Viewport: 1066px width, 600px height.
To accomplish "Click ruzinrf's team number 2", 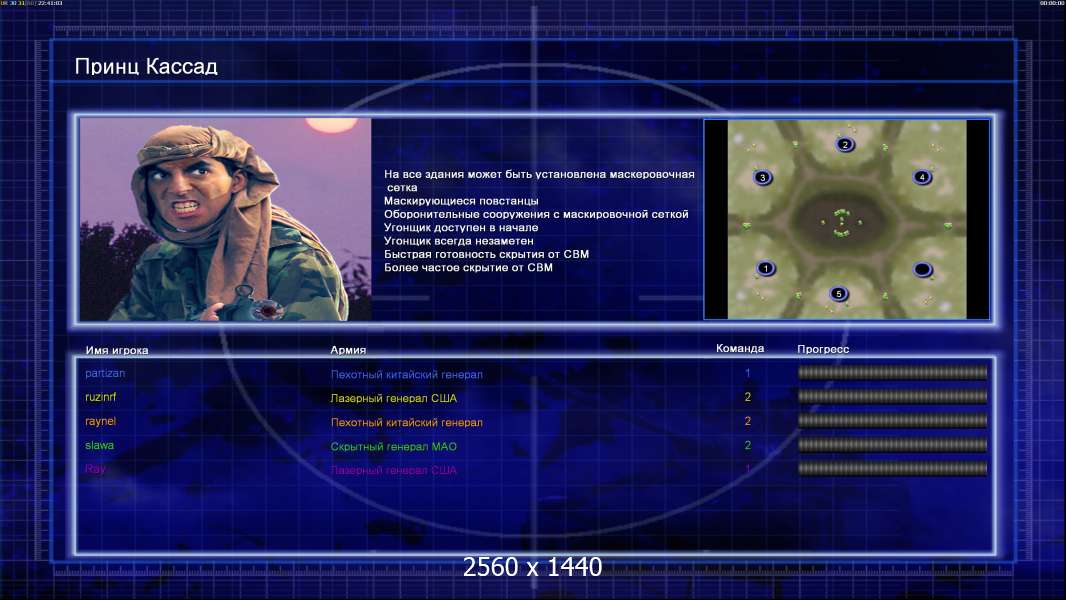I will coord(748,397).
